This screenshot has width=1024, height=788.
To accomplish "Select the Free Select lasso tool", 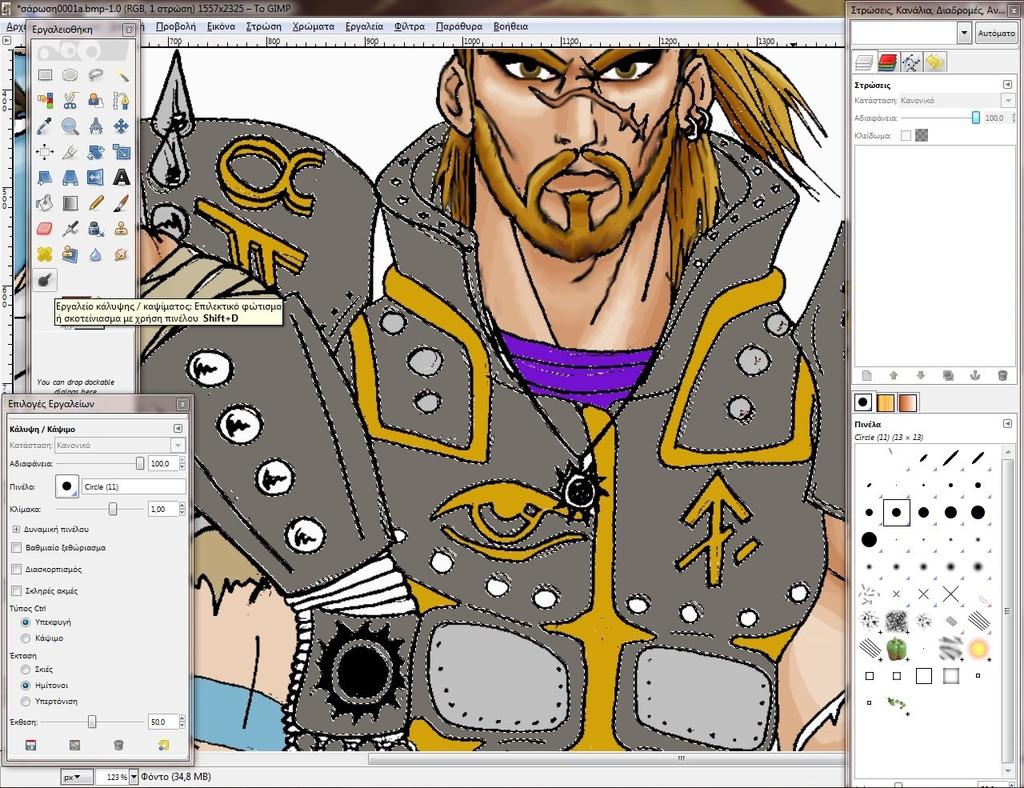I will click(x=95, y=75).
